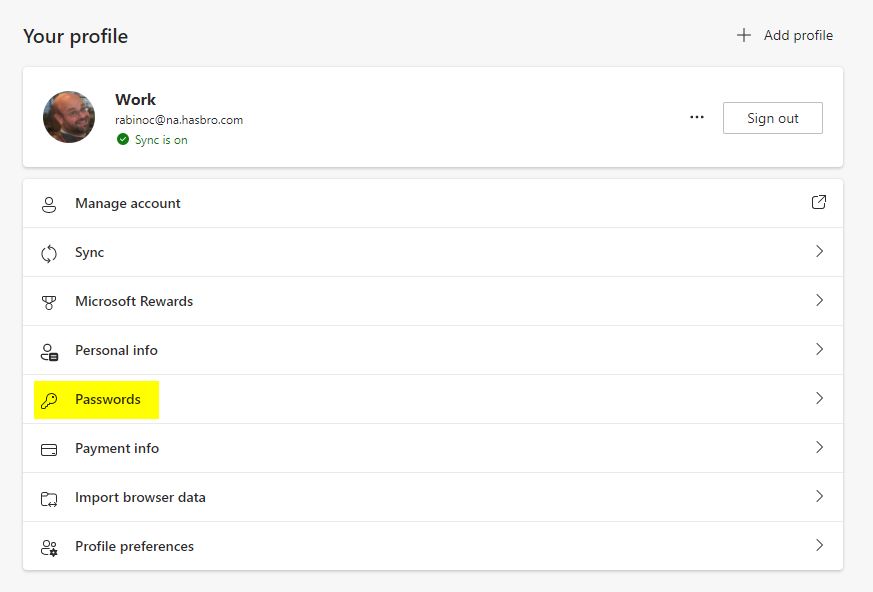Expand the Sync settings chevron
The image size is (873, 592).
tap(819, 252)
